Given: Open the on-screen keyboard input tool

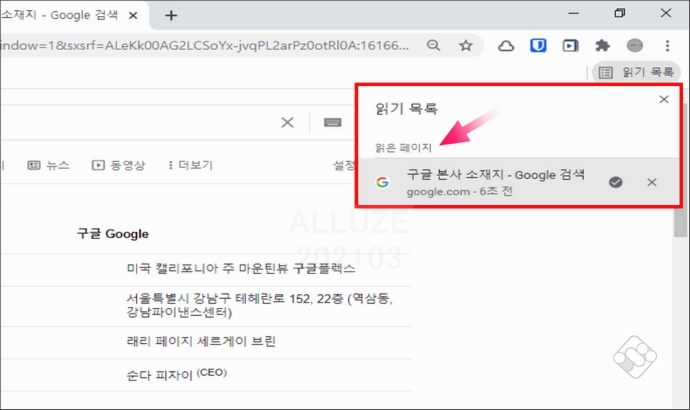Looking at the screenshot, I should [x=333, y=122].
